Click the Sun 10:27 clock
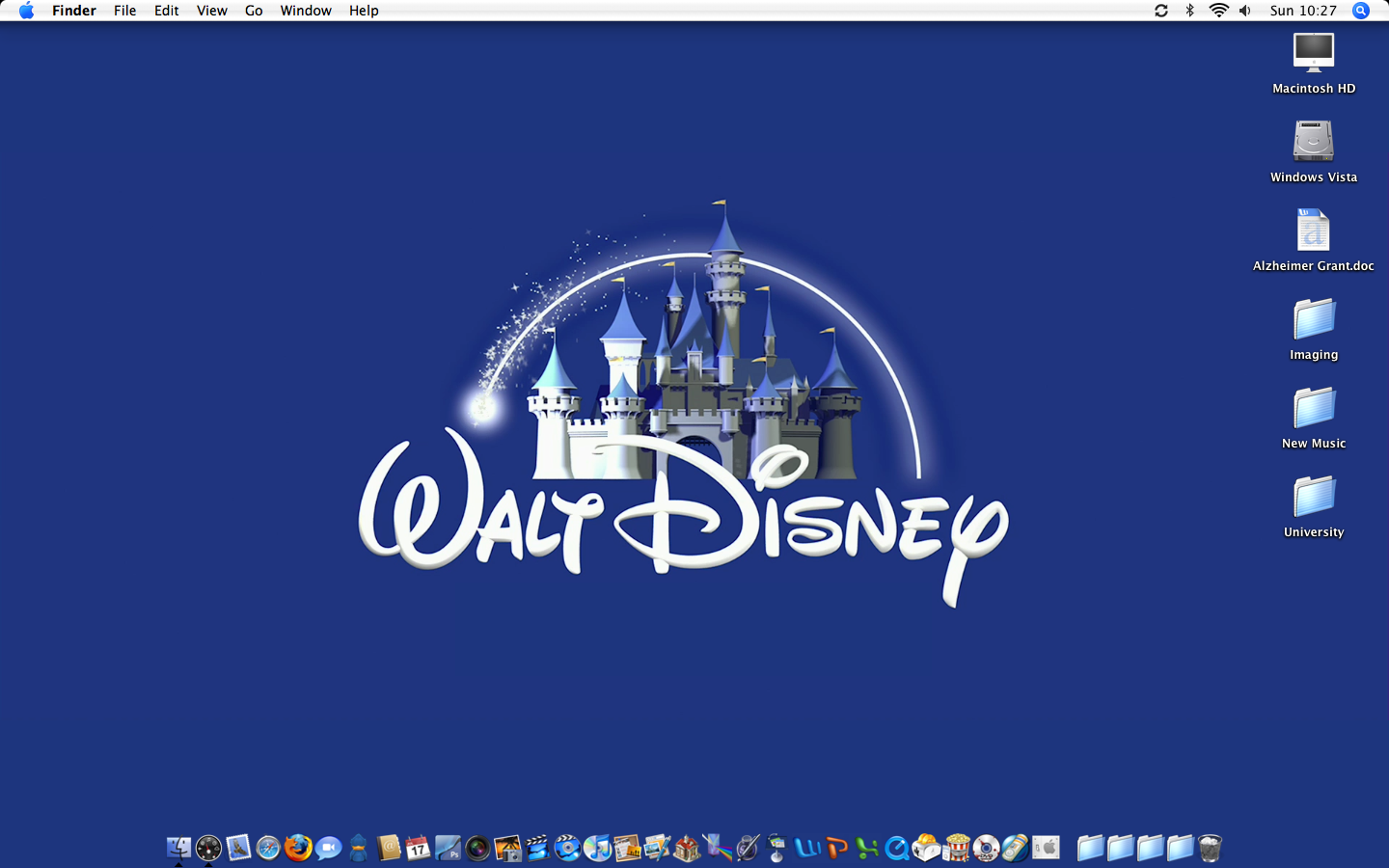The width and height of the screenshot is (1389, 868). [1303, 11]
